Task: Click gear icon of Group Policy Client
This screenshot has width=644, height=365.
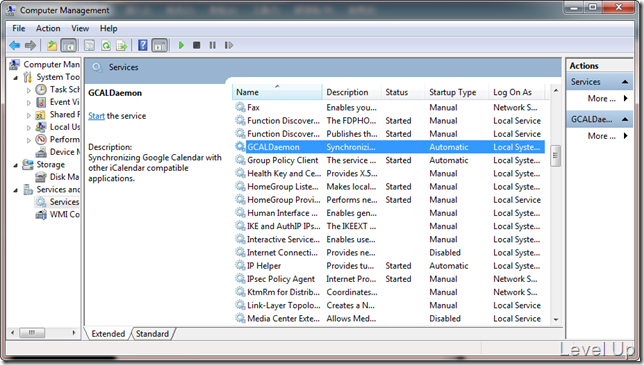Action: coord(240,160)
